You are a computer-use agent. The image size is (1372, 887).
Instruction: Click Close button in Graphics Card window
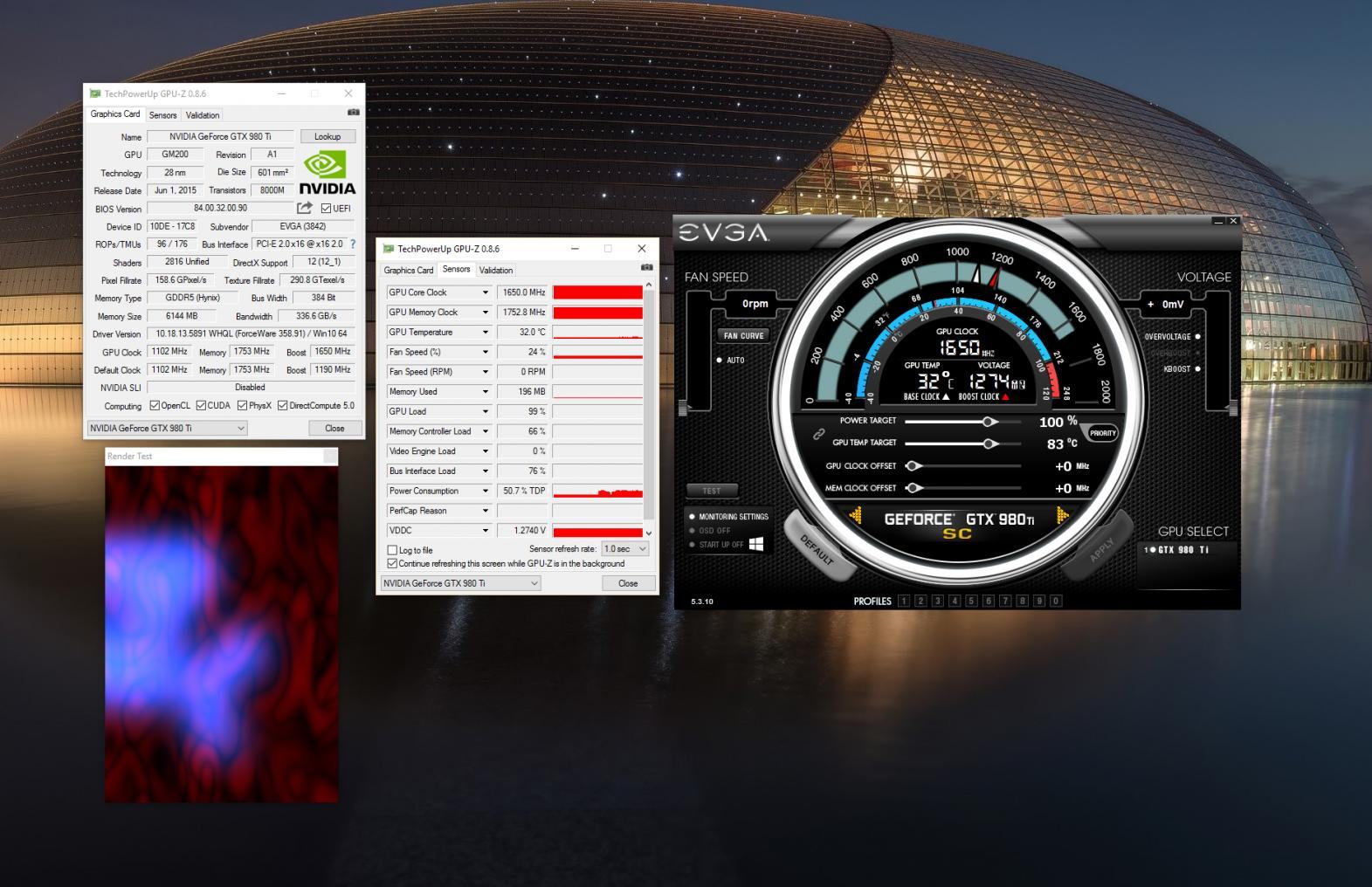click(334, 428)
